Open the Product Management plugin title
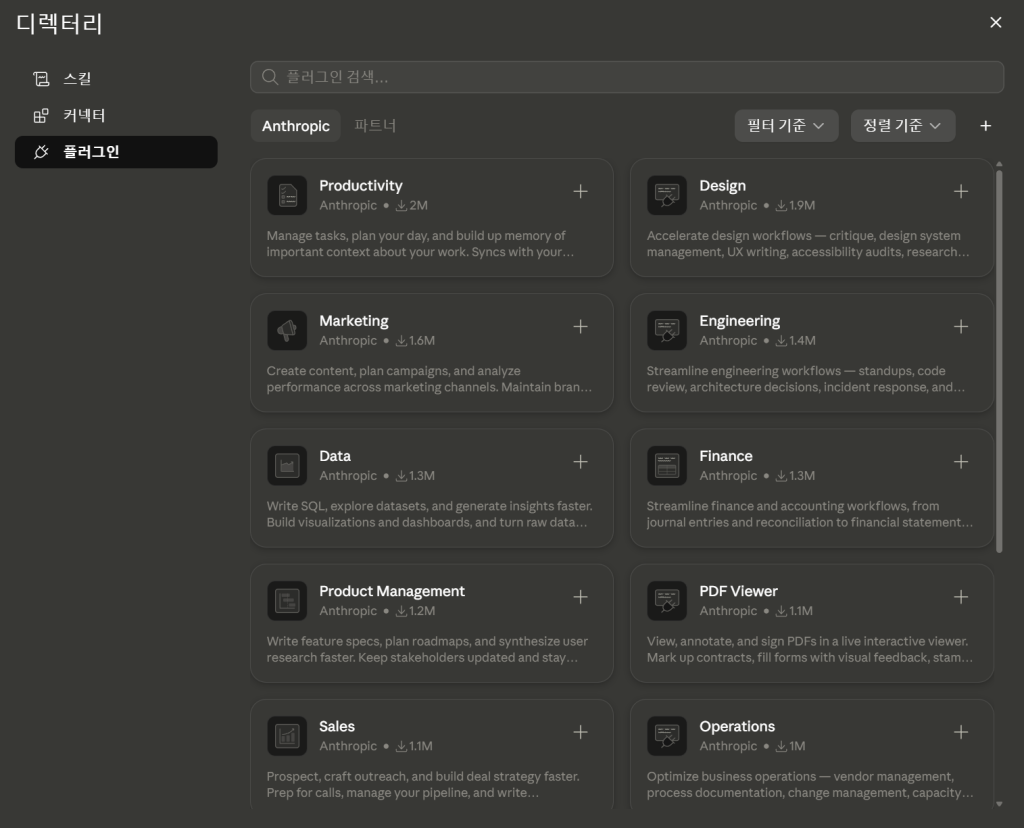 392,591
